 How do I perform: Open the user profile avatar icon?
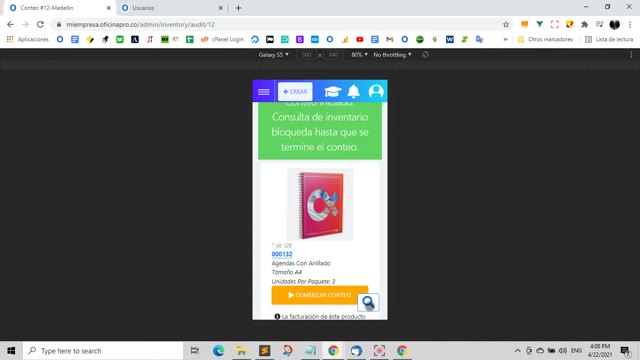pyautogui.click(x=376, y=91)
